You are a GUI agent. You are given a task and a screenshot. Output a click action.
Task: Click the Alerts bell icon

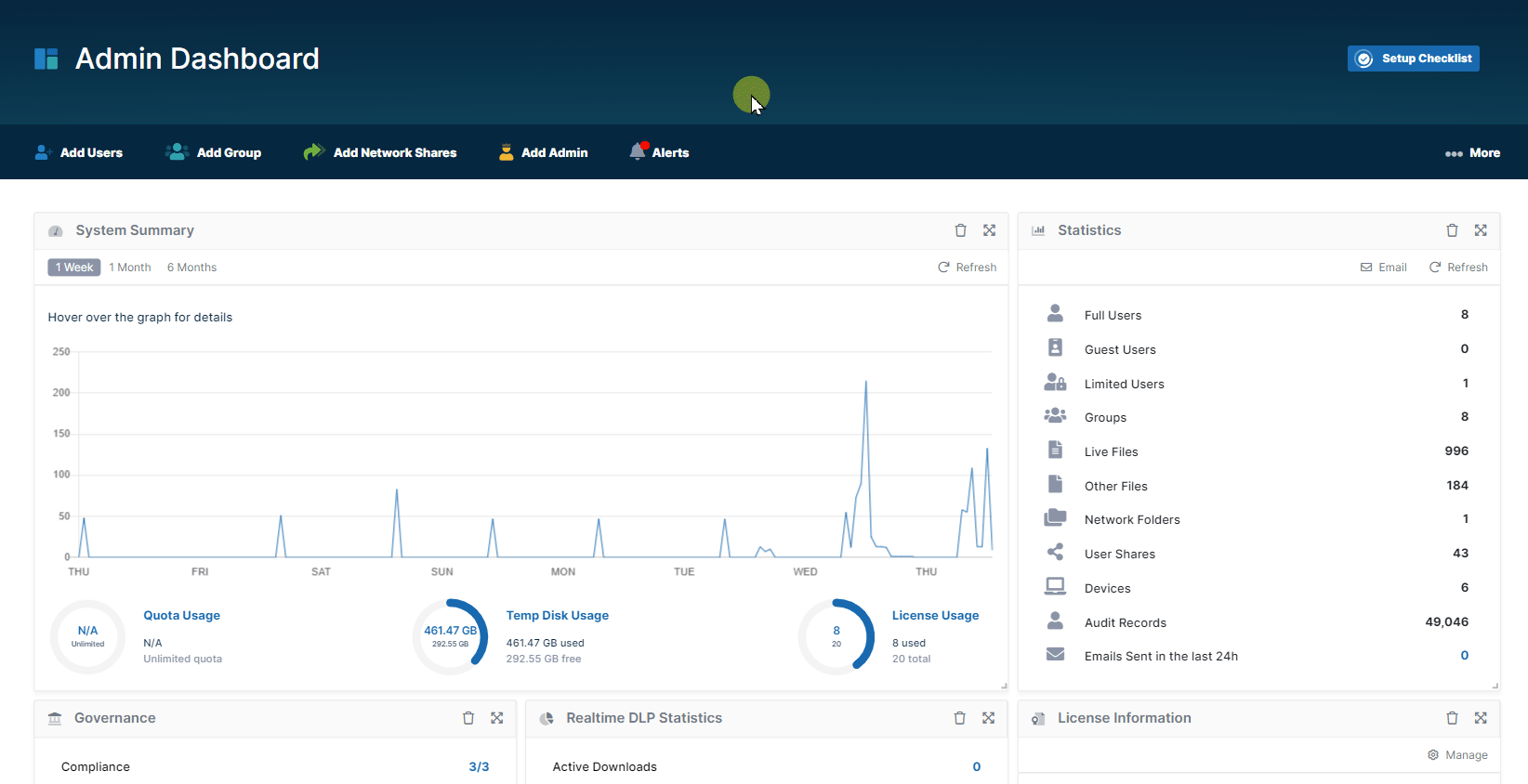pyautogui.click(x=638, y=152)
